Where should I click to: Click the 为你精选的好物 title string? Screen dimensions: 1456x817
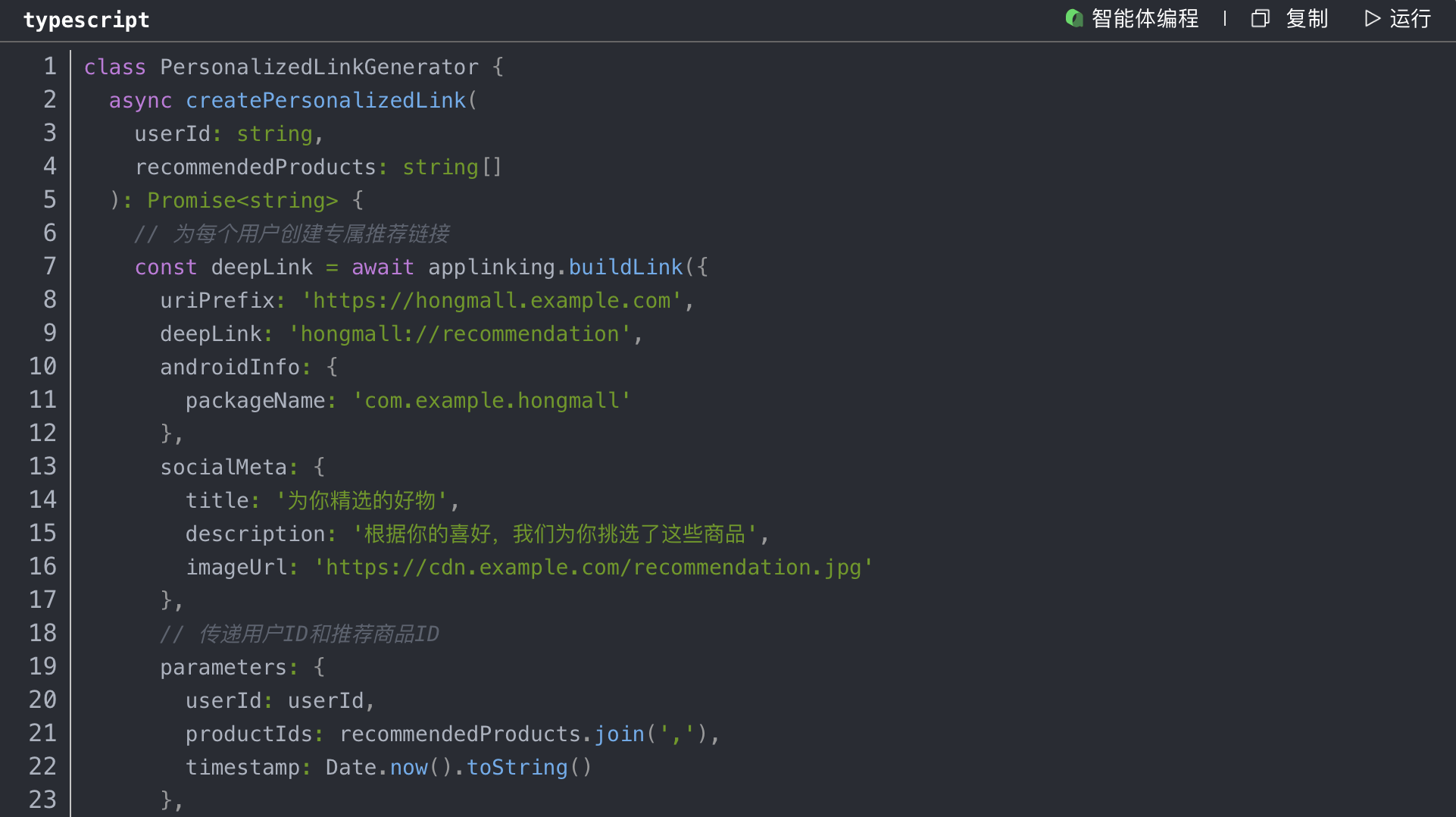[x=361, y=500]
